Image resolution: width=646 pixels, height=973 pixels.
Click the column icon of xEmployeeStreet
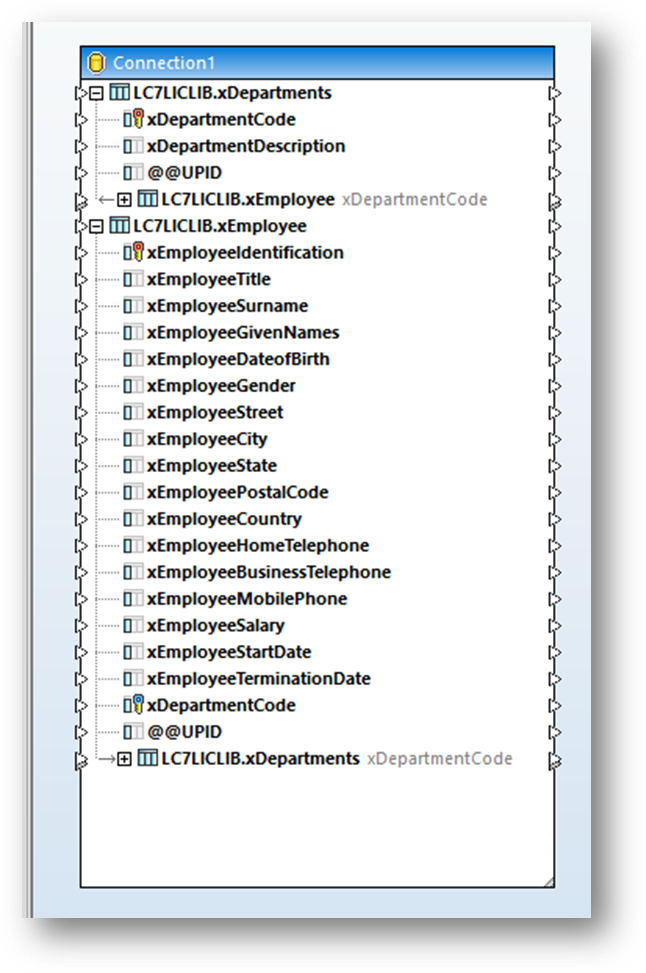tap(133, 413)
